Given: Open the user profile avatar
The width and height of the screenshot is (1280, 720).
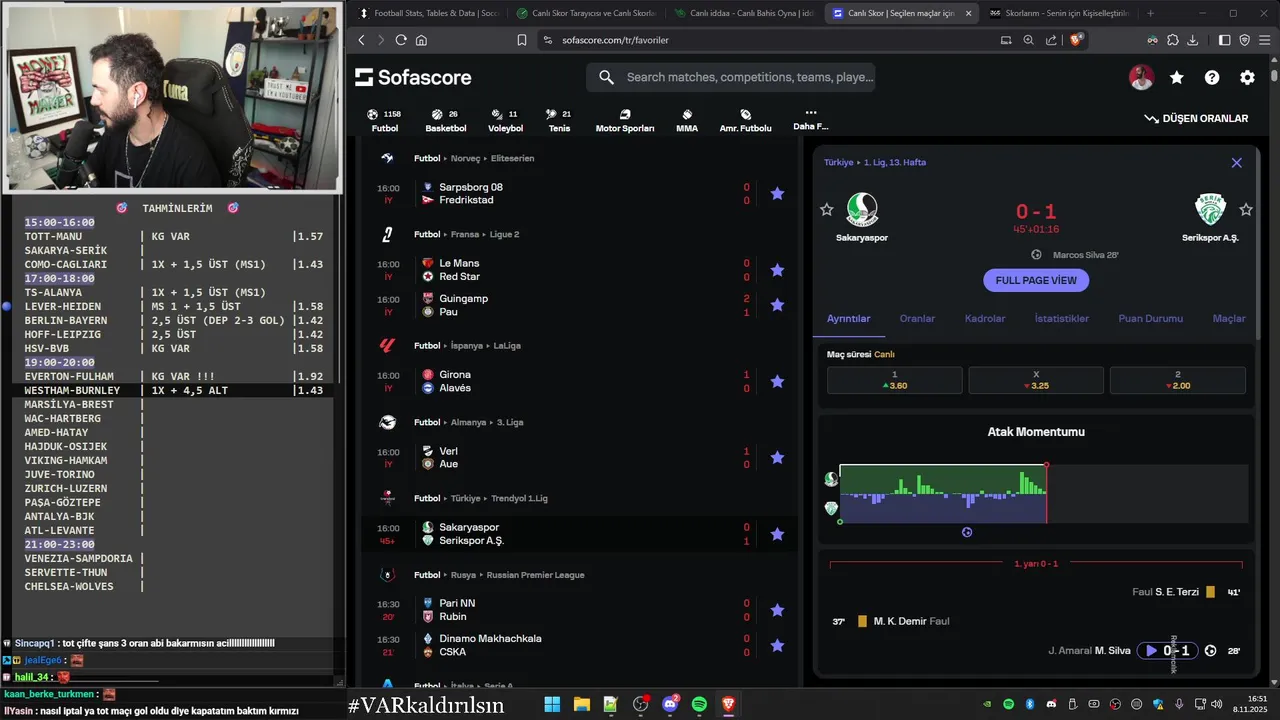Looking at the screenshot, I should [x=1141, y=77].
